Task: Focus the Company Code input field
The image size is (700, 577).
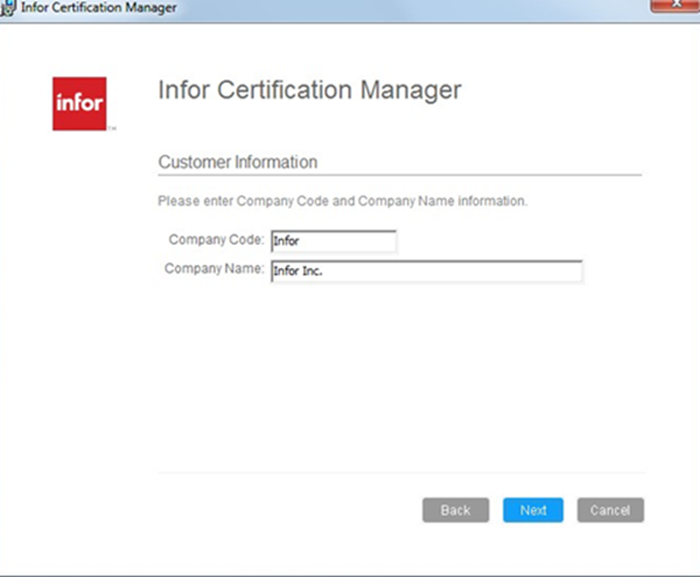Action: point(333,241)
